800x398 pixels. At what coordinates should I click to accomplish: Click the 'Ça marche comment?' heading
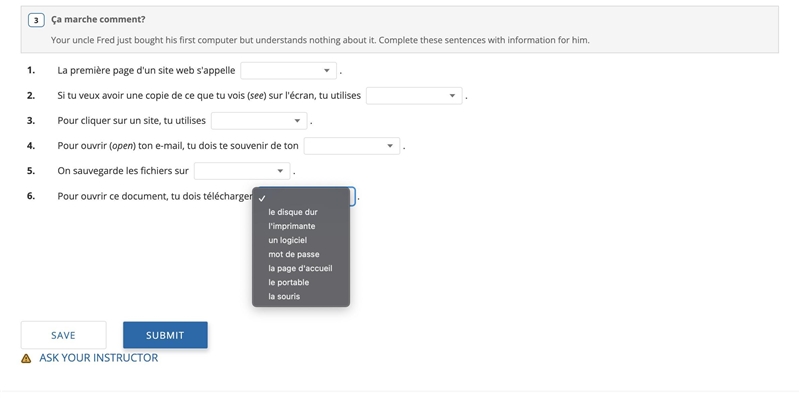98,20
